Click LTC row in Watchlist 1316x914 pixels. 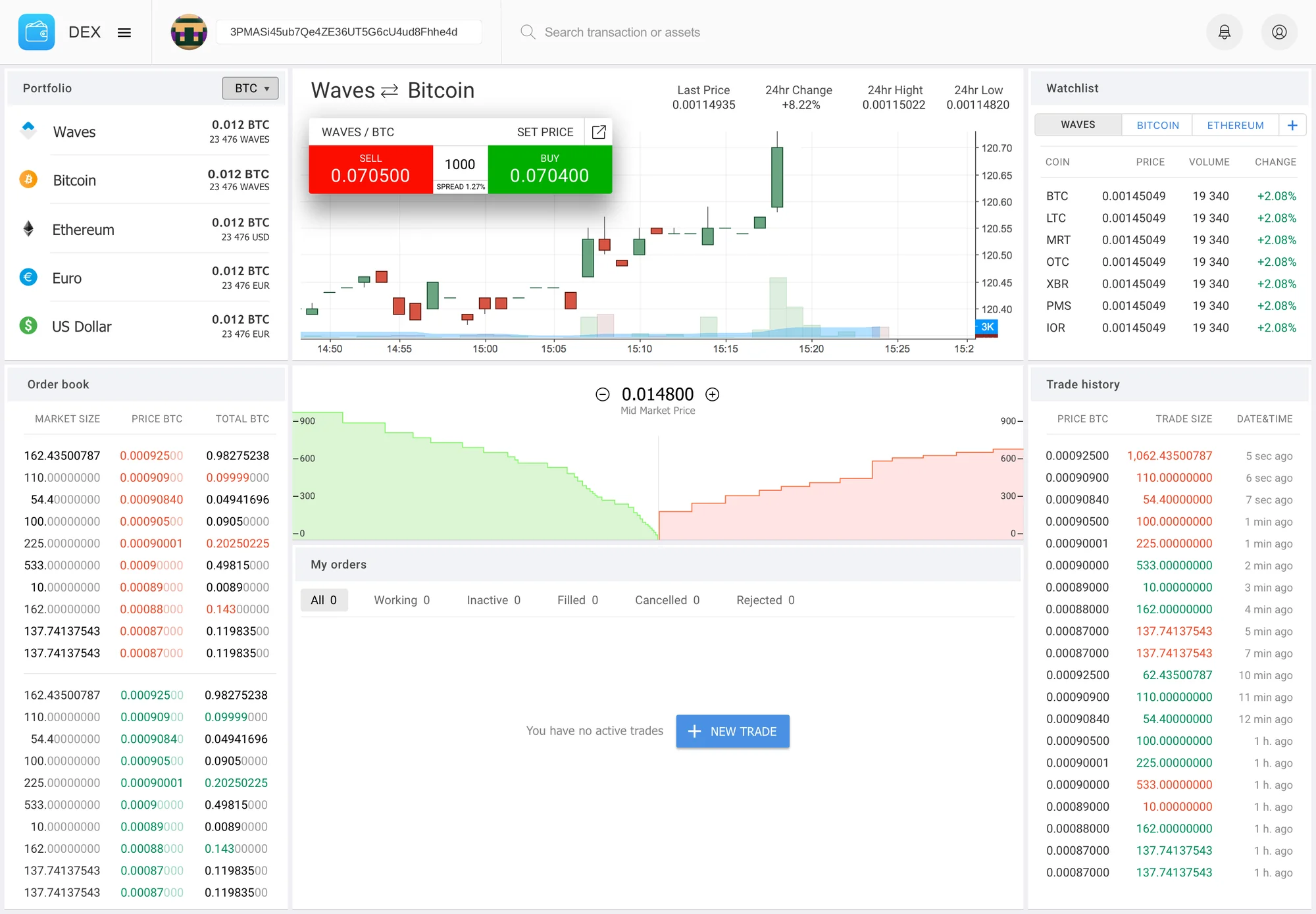1171,218
